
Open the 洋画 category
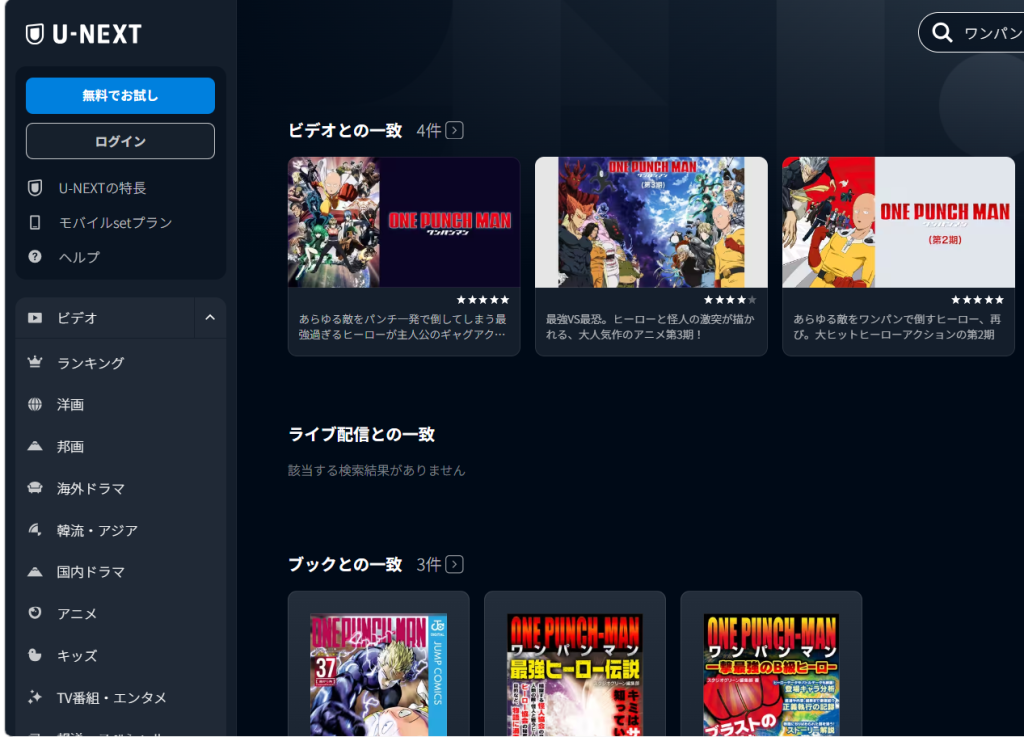[71, 405]
